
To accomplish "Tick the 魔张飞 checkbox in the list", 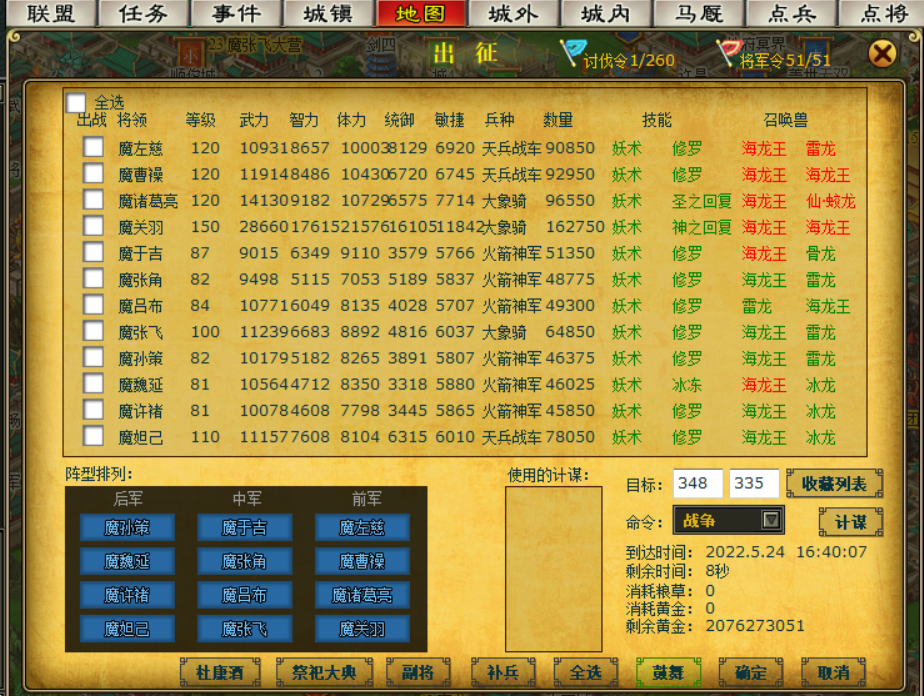I will pyautogui.click(x=93, y=331).
